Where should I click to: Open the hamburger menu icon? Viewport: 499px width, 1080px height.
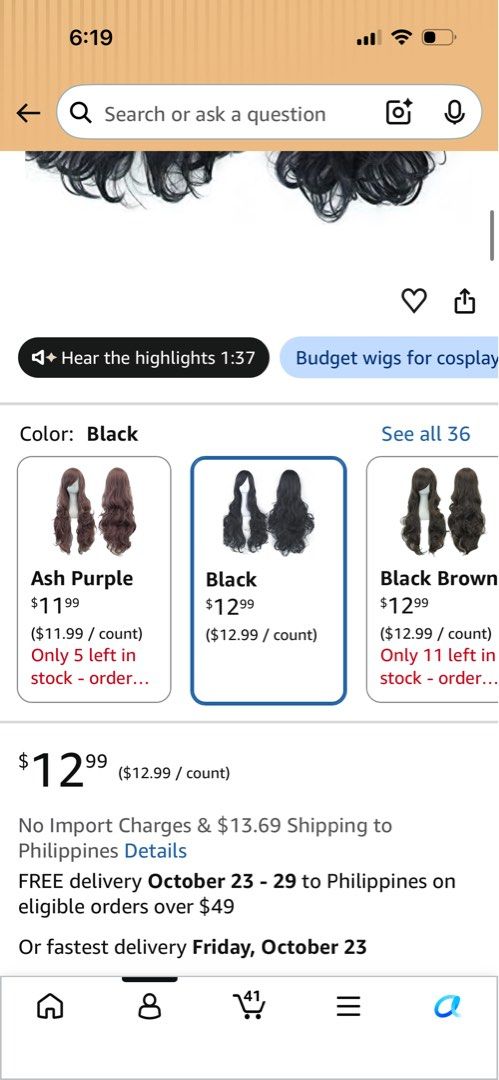click(349, 1008)
